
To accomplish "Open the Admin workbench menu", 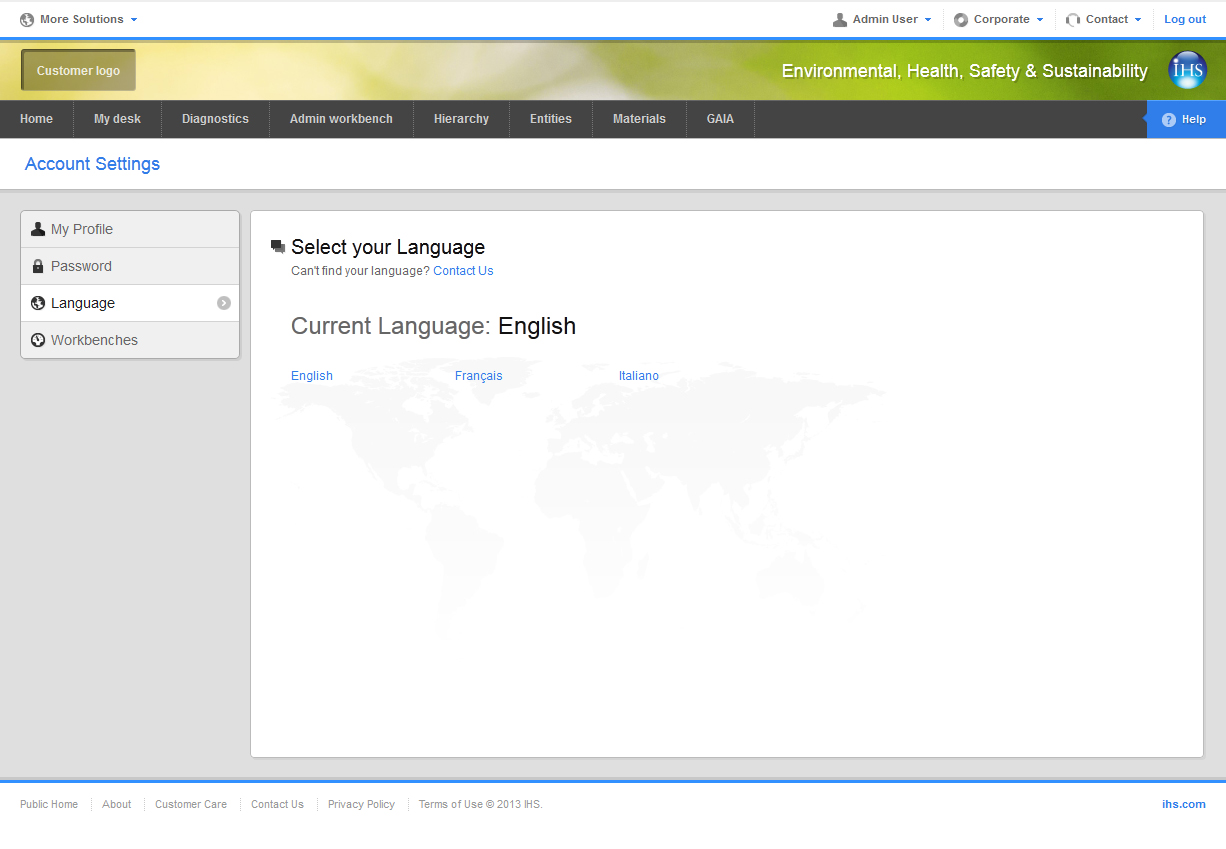I will [x=341, y=119].
